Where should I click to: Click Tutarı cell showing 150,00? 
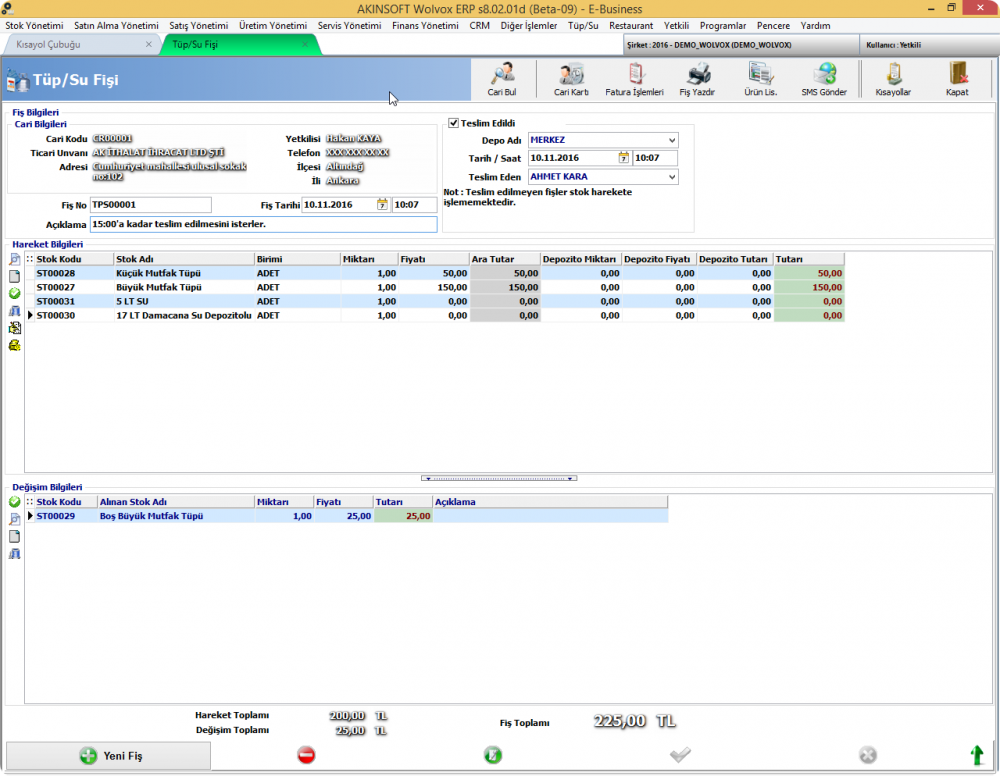pos(809,287)
